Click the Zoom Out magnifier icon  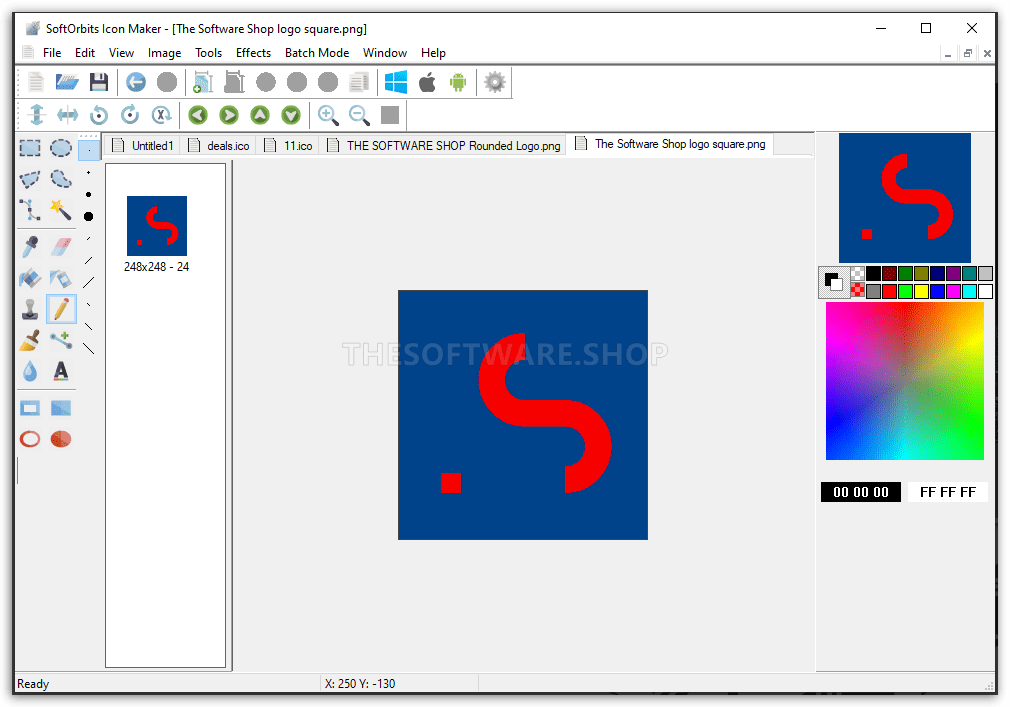(359, 115)
